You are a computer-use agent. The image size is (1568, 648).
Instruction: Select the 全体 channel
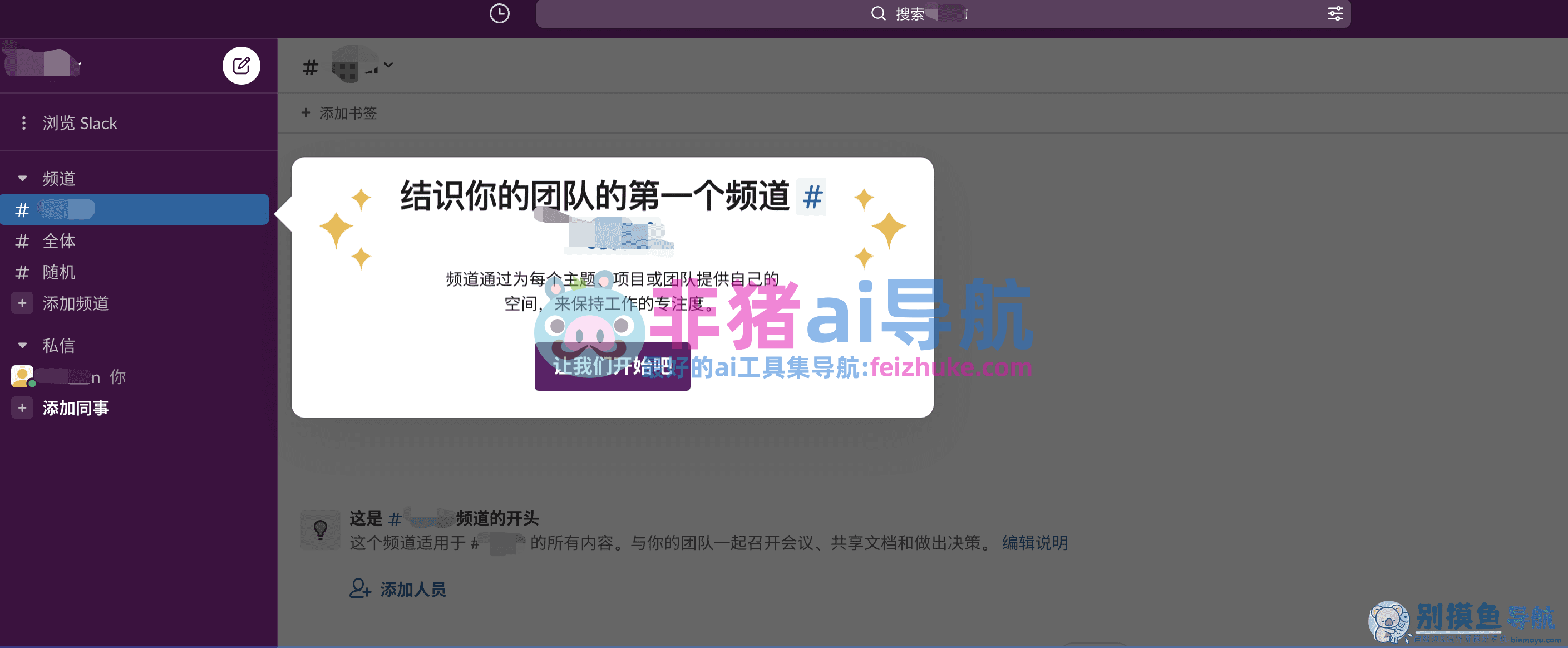(x=59, y=241)
